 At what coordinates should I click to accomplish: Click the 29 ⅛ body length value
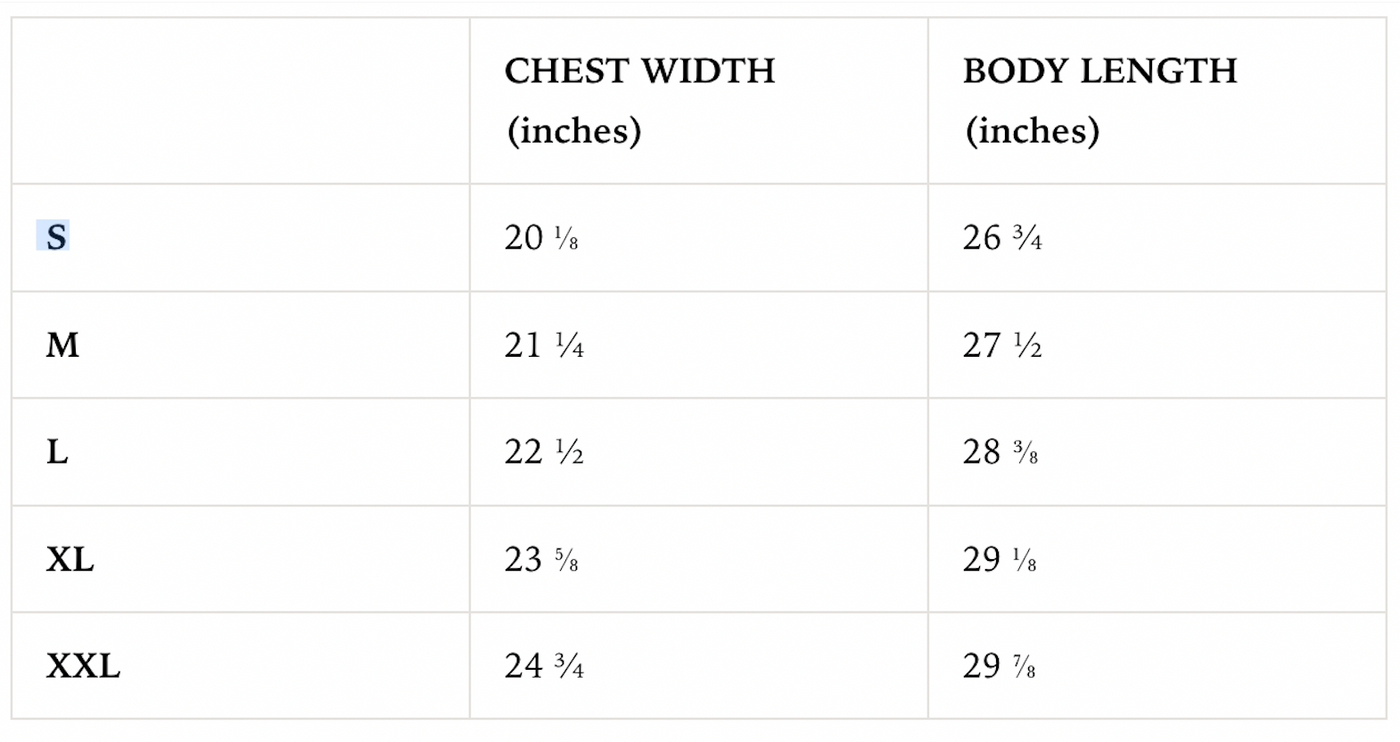coord(1000,560)
